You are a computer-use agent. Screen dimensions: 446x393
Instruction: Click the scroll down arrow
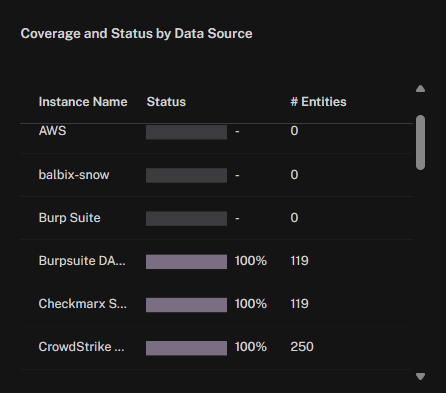click(420, 377)
